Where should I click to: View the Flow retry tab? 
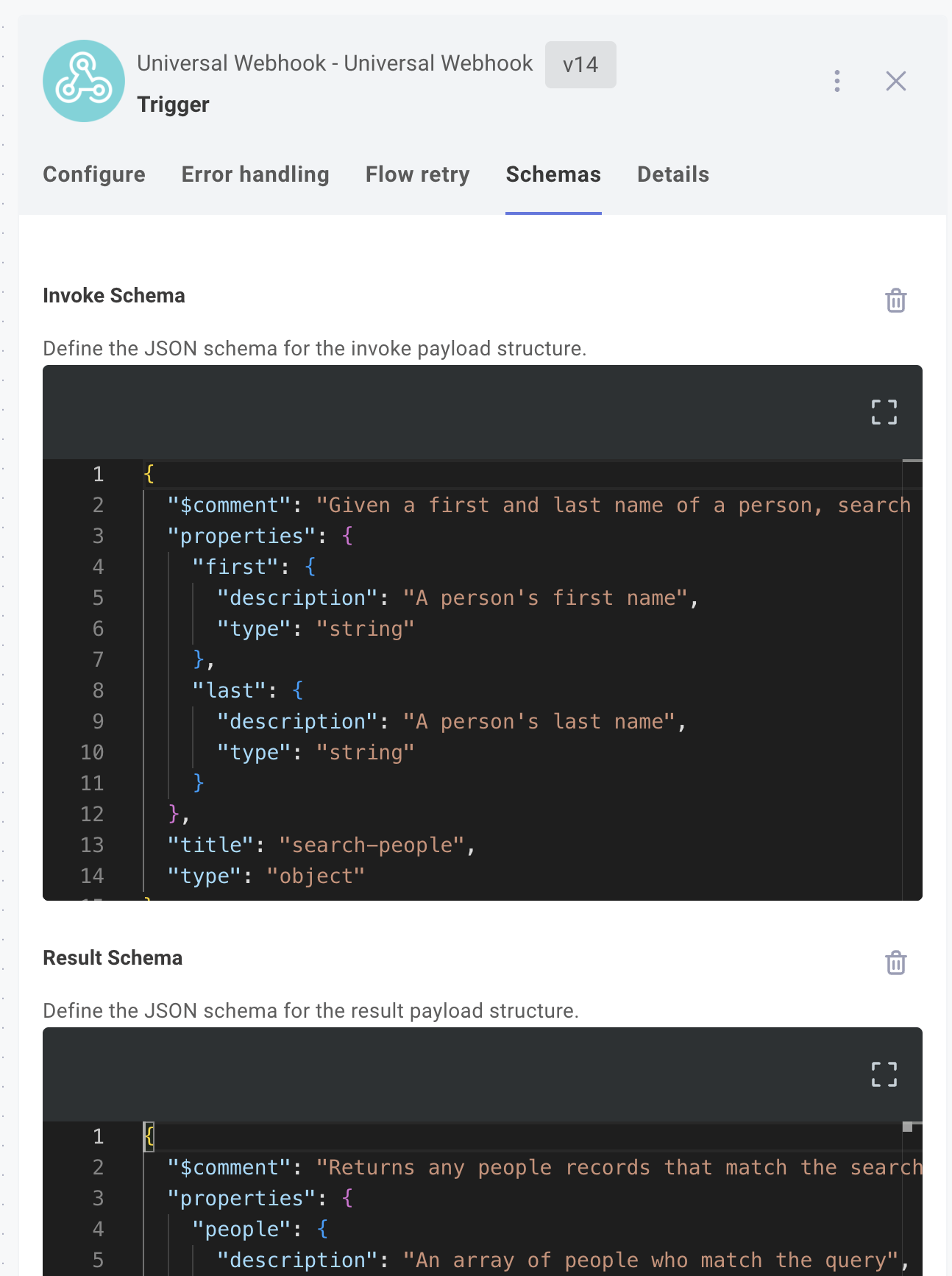(417, 174)
